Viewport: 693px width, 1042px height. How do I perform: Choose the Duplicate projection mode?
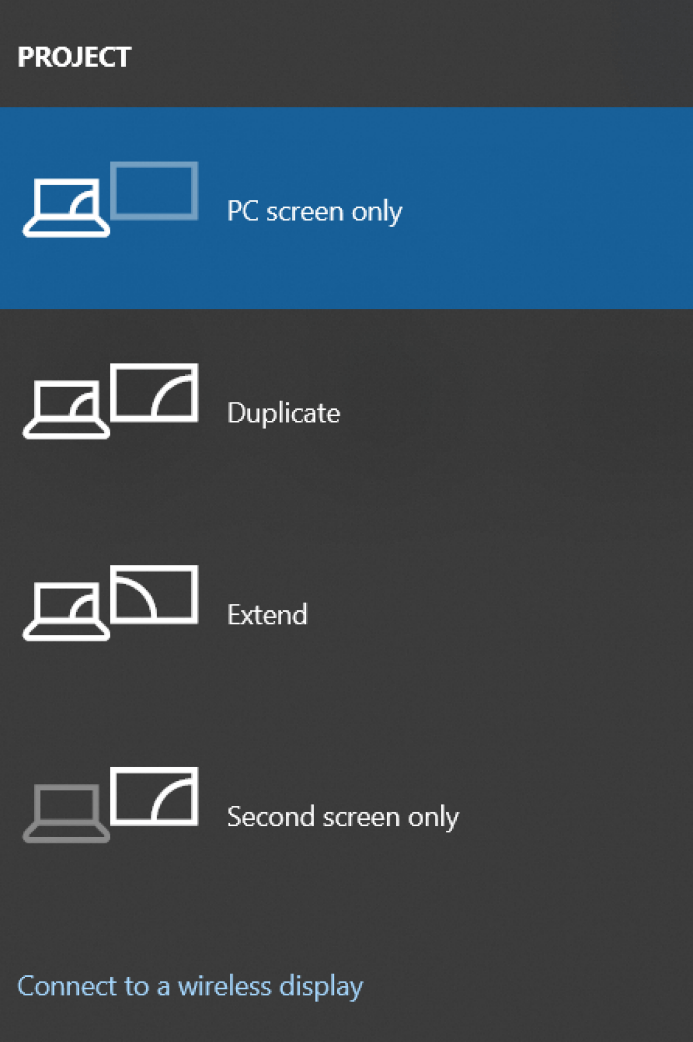pos(284,413)
